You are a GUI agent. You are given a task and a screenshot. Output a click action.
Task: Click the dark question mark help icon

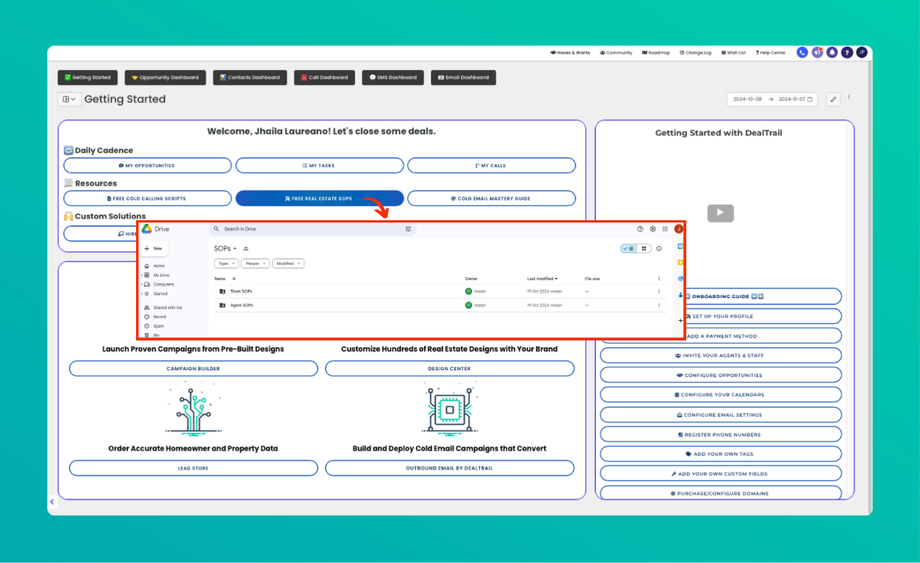click(847, 52)
